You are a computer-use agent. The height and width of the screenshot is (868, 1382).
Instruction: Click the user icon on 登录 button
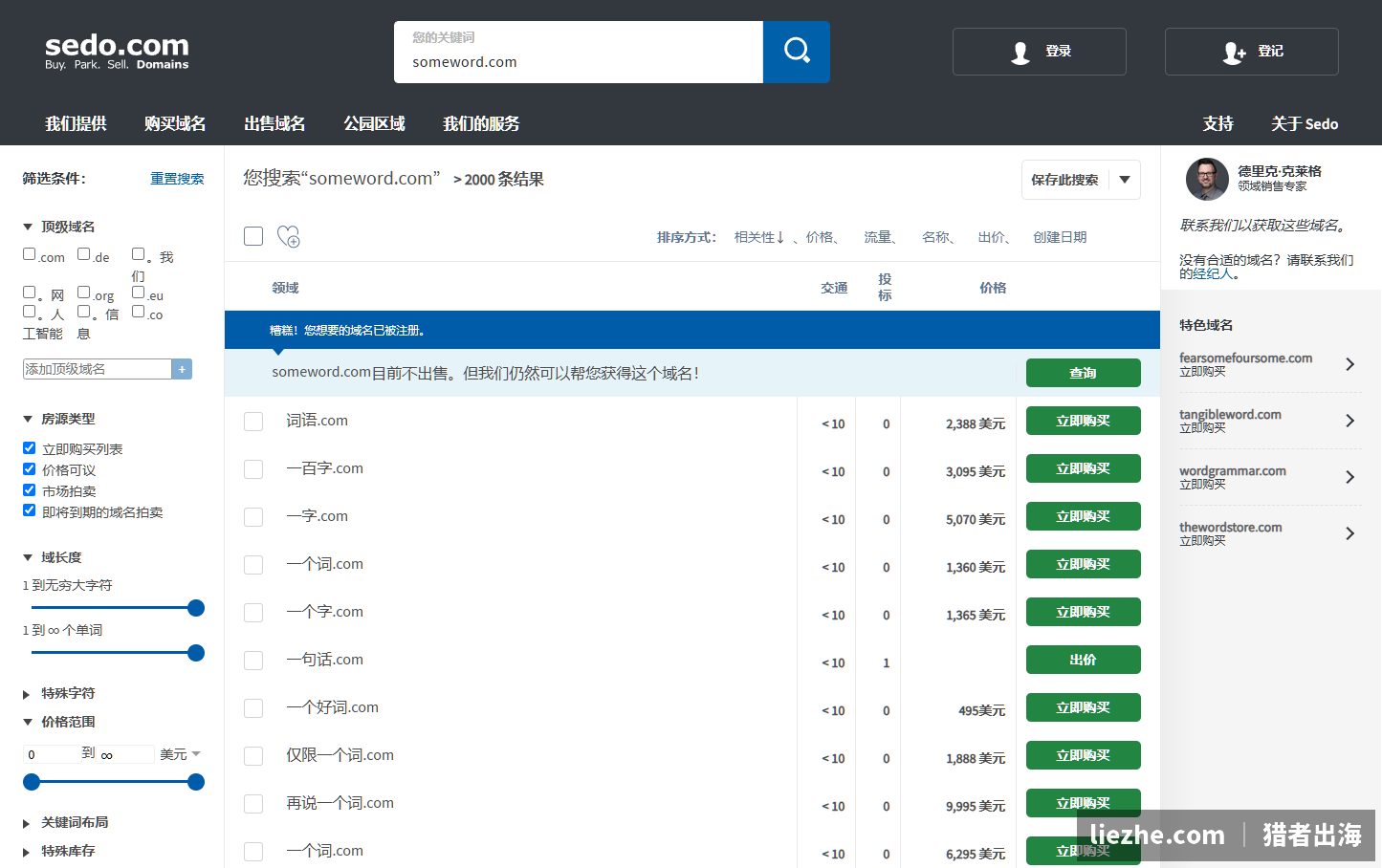click(x=1020, y=53)
